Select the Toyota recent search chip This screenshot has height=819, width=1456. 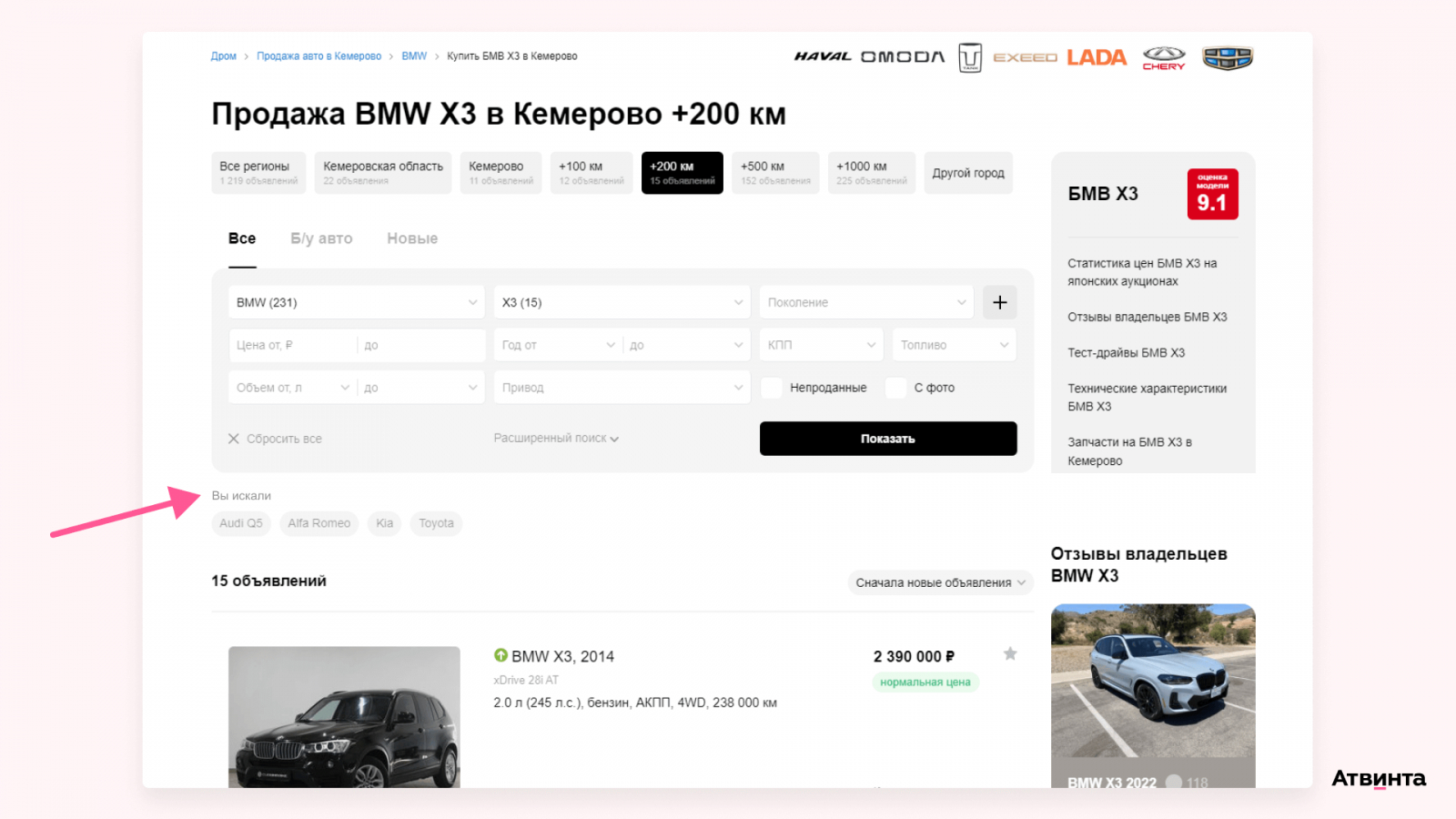pyautogui.click(x=437, y=523)
